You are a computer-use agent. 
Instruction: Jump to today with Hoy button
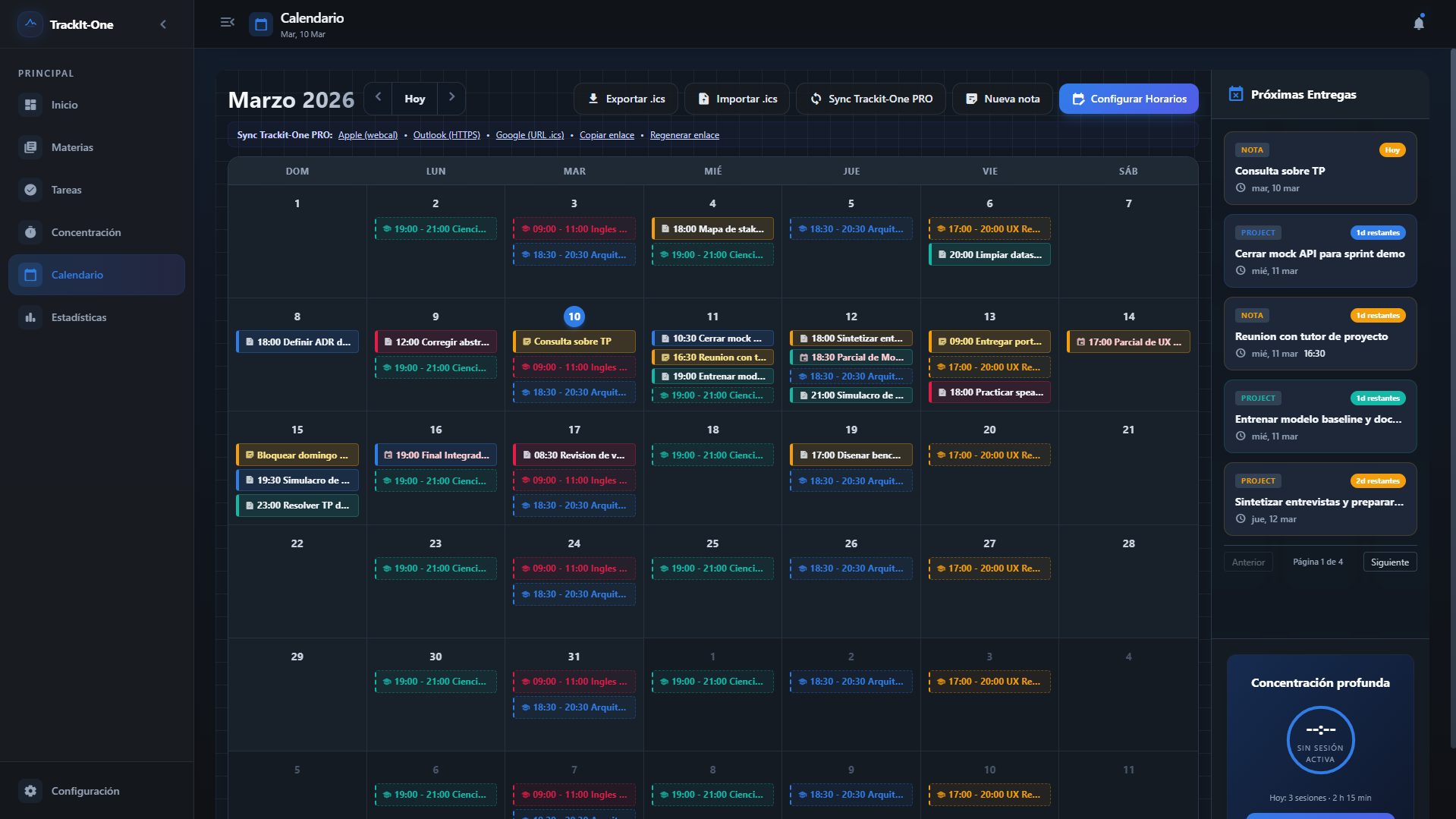(x=415, y=99)
